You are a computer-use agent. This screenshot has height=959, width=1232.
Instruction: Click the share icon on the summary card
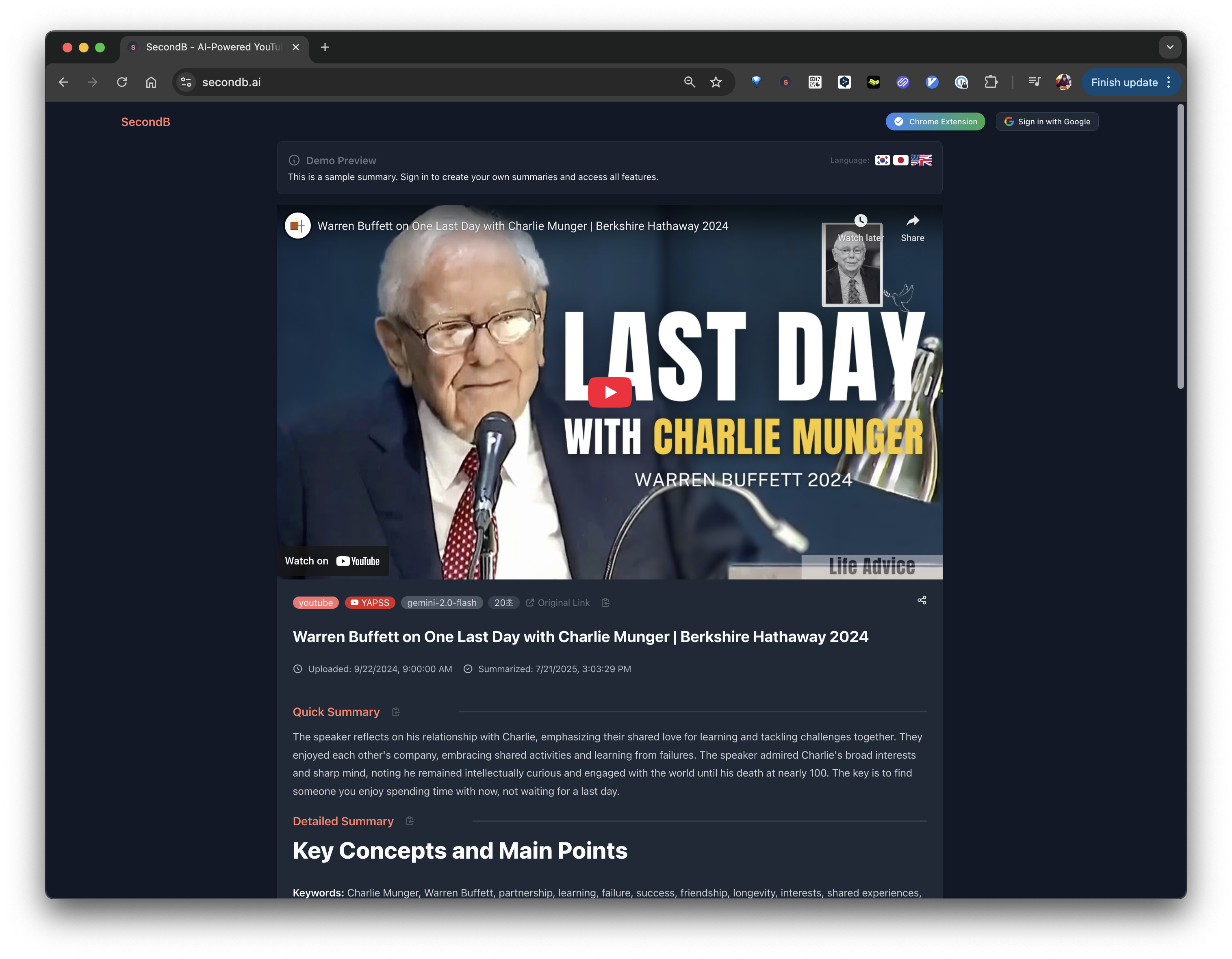922,600
